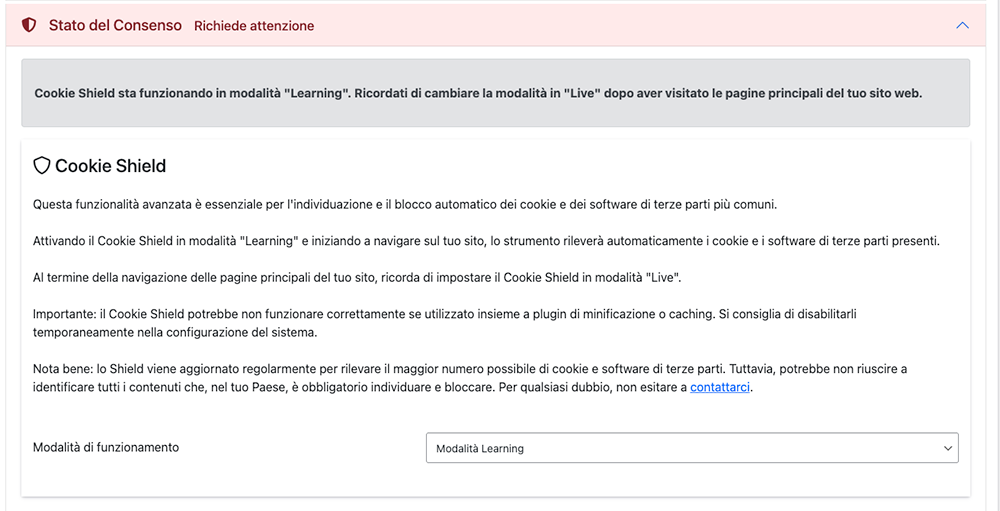
Task: Click the paragraph starting with Attivando il Cookie Shield
Action: pyautogui.click(x=485, y=241)
